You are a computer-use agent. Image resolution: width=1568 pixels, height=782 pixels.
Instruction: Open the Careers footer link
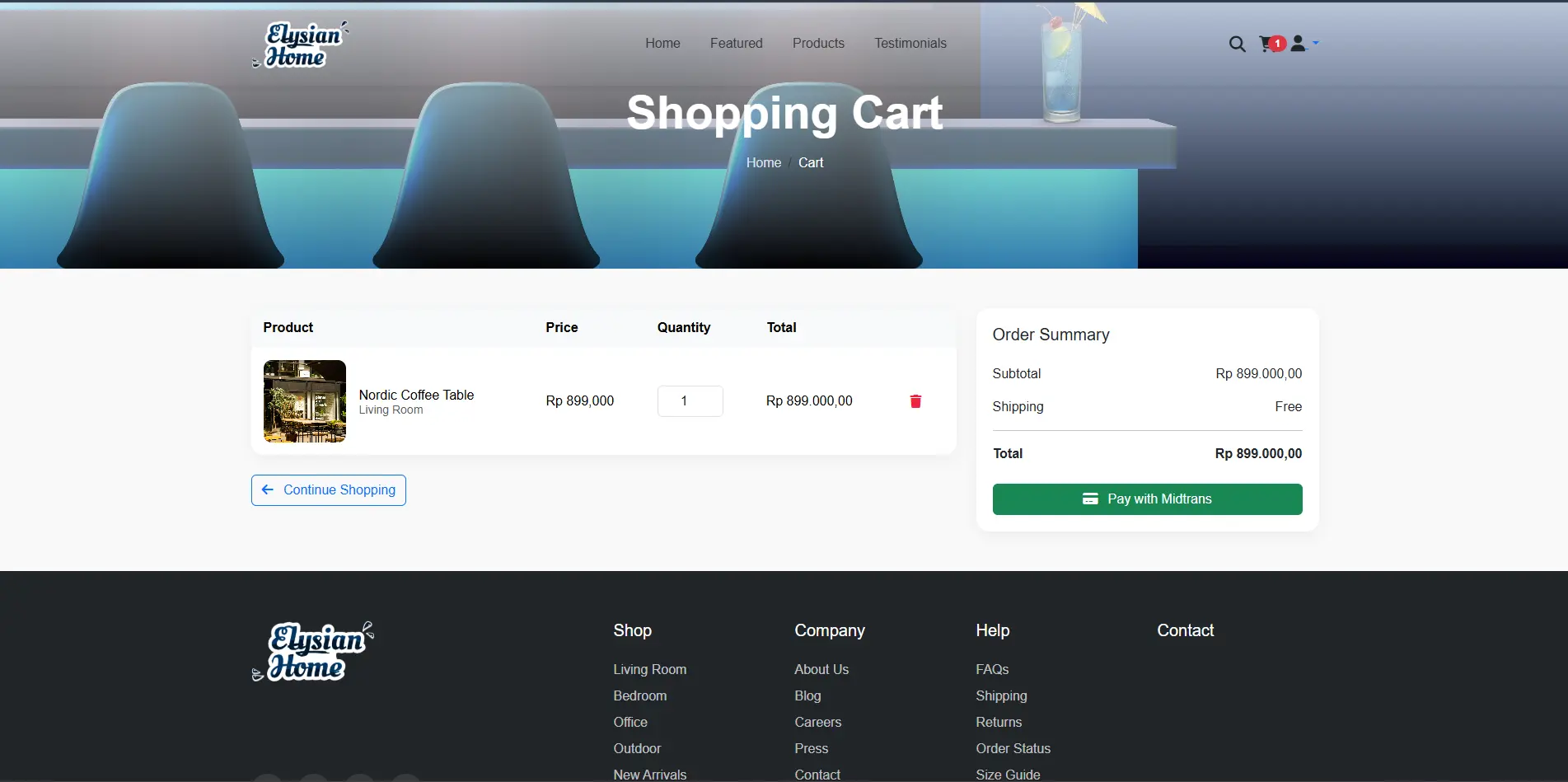(817, 723)
